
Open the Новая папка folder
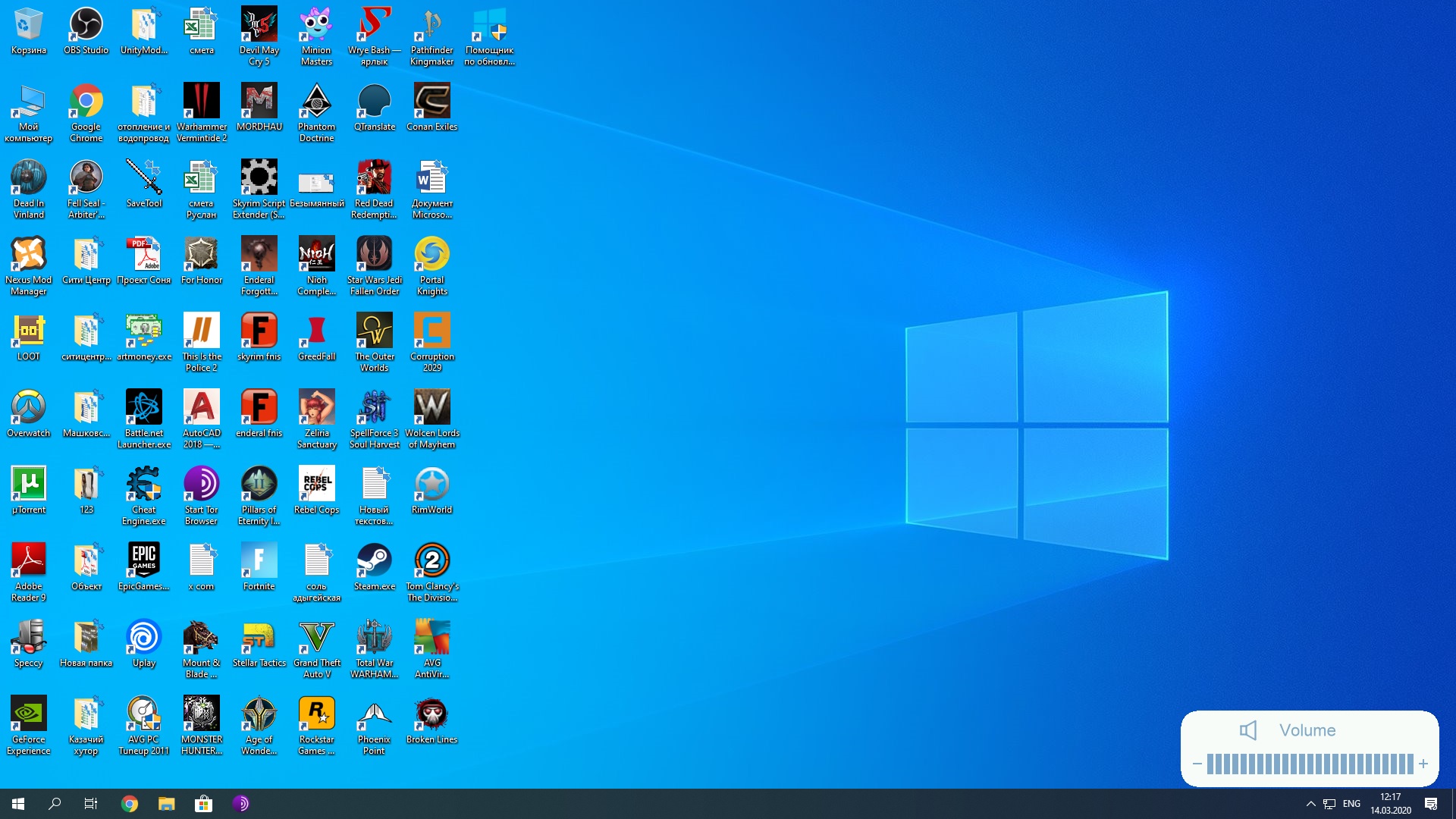click(x=86, y=644)
